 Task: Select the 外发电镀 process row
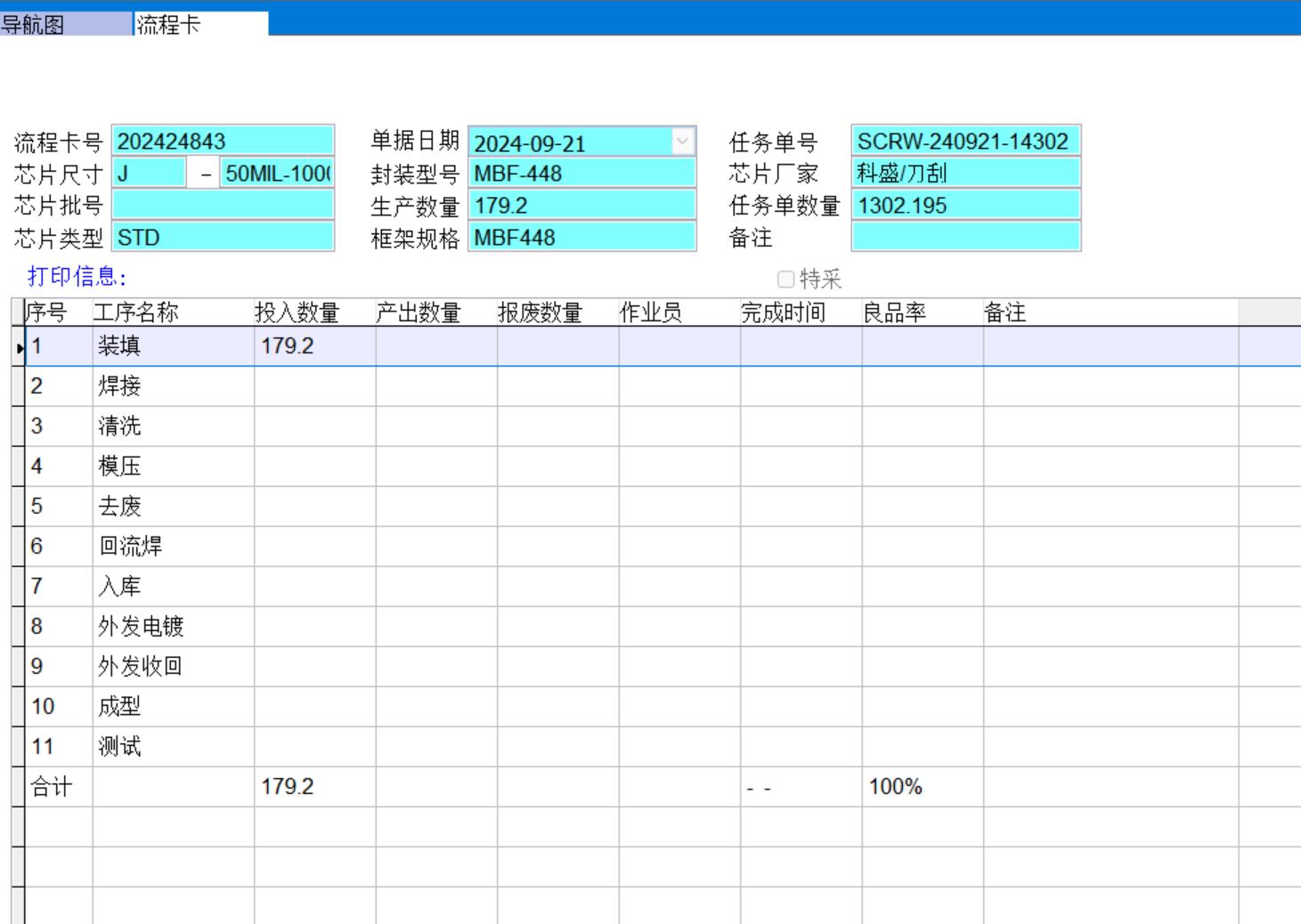click(141, 627)
